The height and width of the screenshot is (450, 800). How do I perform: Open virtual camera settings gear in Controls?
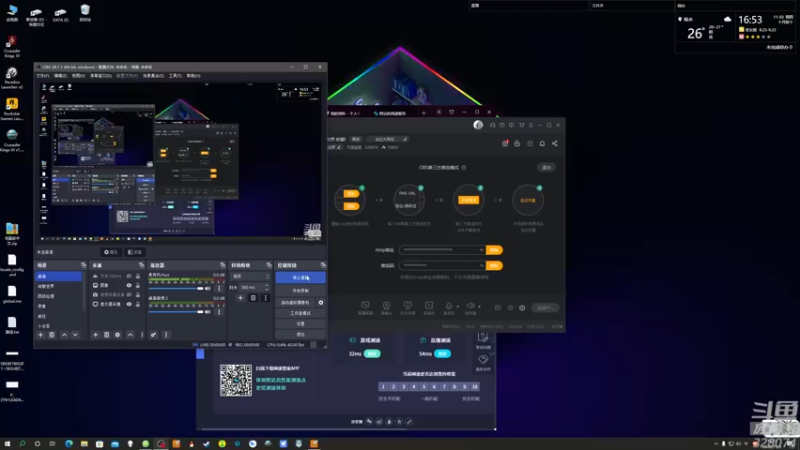coord(321,303)
